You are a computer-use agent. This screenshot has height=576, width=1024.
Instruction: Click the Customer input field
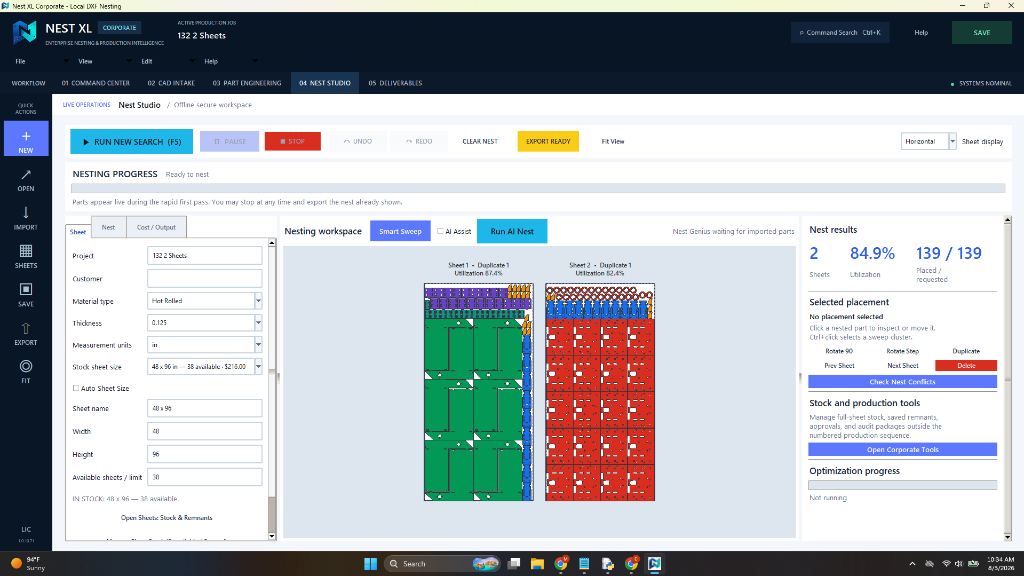(x=204, y=279)
